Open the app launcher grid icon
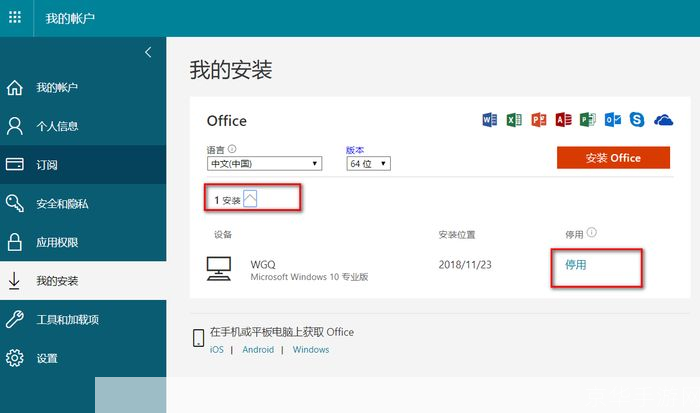Viewport: 700px width, 413px height. 15,17
